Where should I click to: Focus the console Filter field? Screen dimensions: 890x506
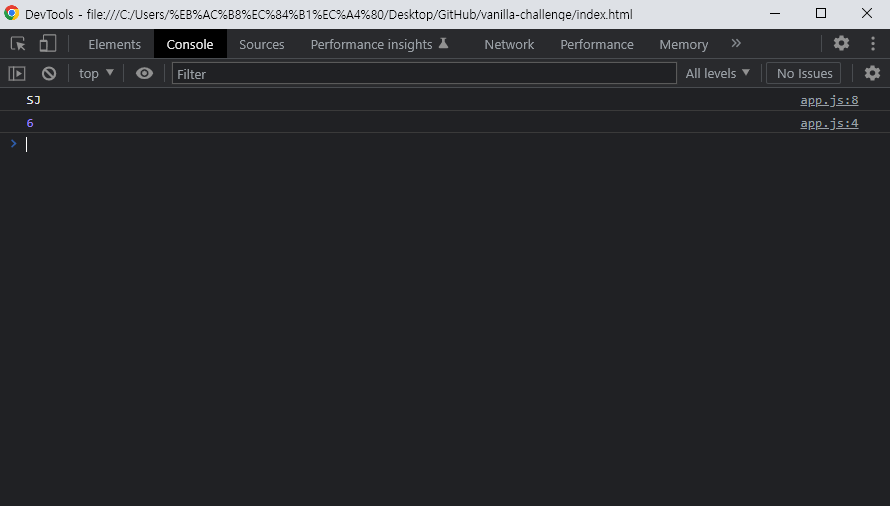(424, 73)
